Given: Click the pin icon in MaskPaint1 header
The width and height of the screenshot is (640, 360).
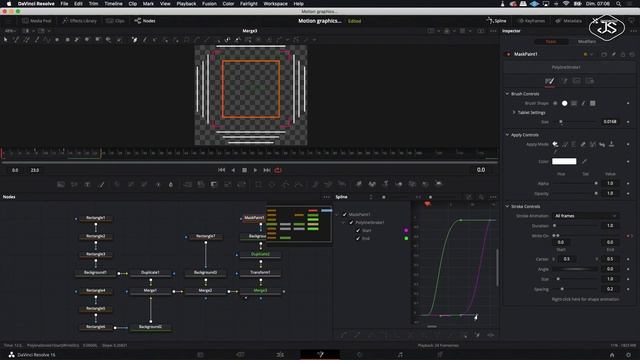Looking at the screenshot, I should [x=613, y=54].
